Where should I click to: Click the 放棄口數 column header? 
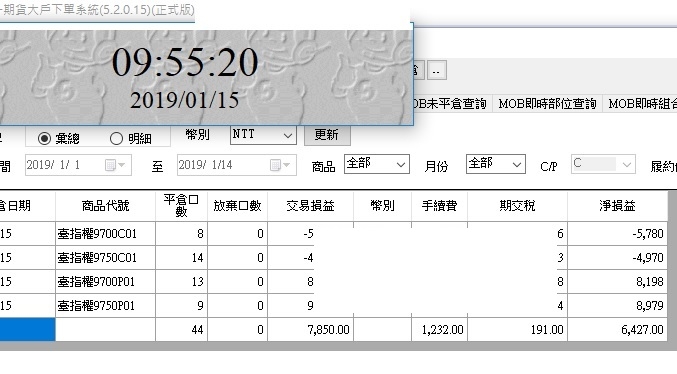coord(237,206)
